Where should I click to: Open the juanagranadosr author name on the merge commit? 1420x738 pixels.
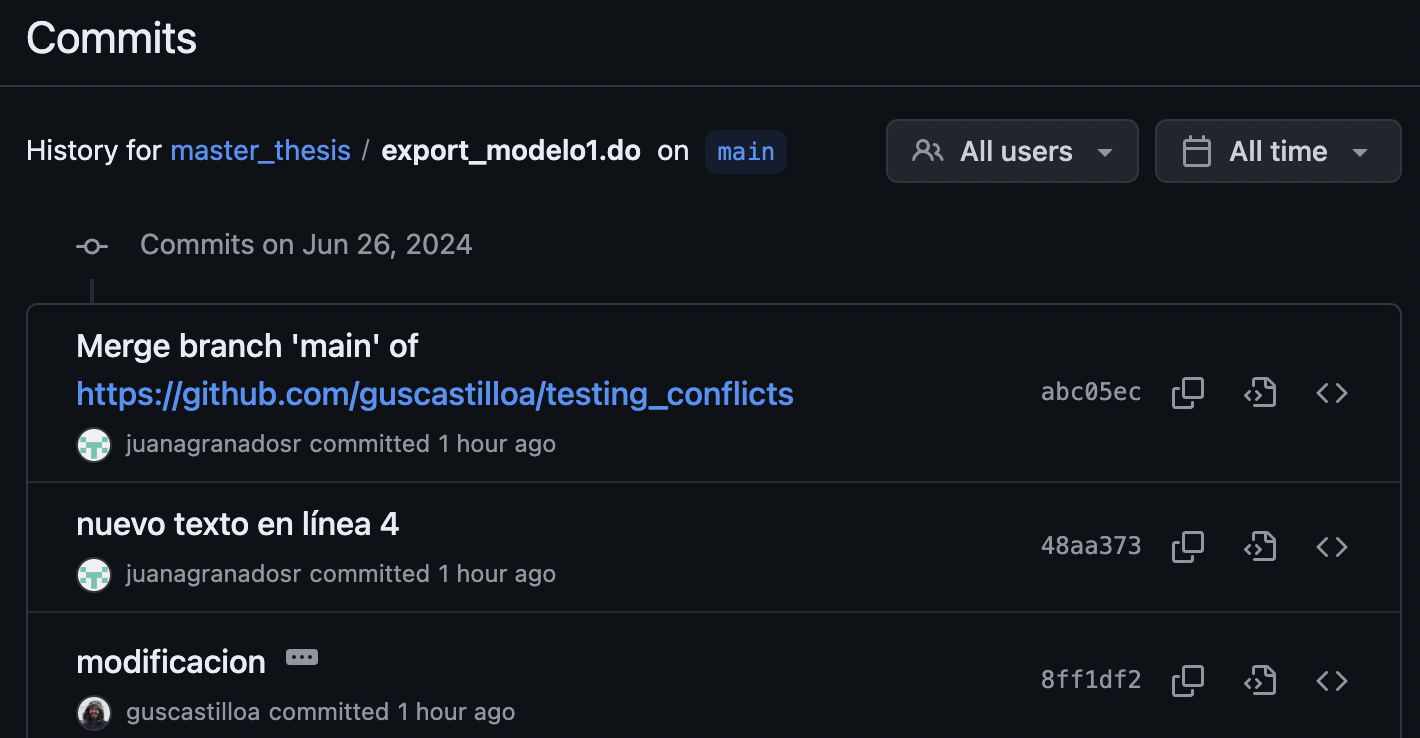point(213,444)
